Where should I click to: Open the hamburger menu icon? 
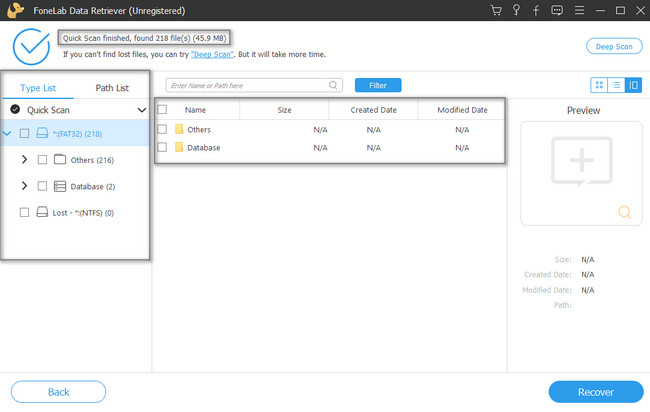click(x=579, y=10)
